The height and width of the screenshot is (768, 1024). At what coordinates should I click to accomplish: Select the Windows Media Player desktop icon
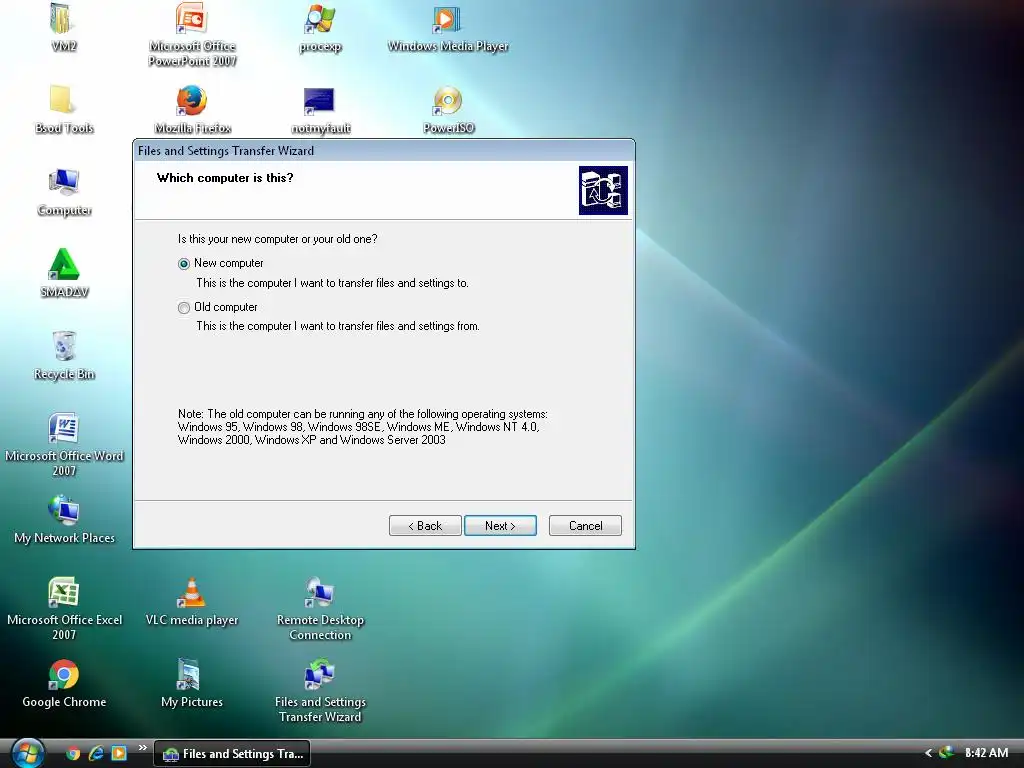pos(448,18)
